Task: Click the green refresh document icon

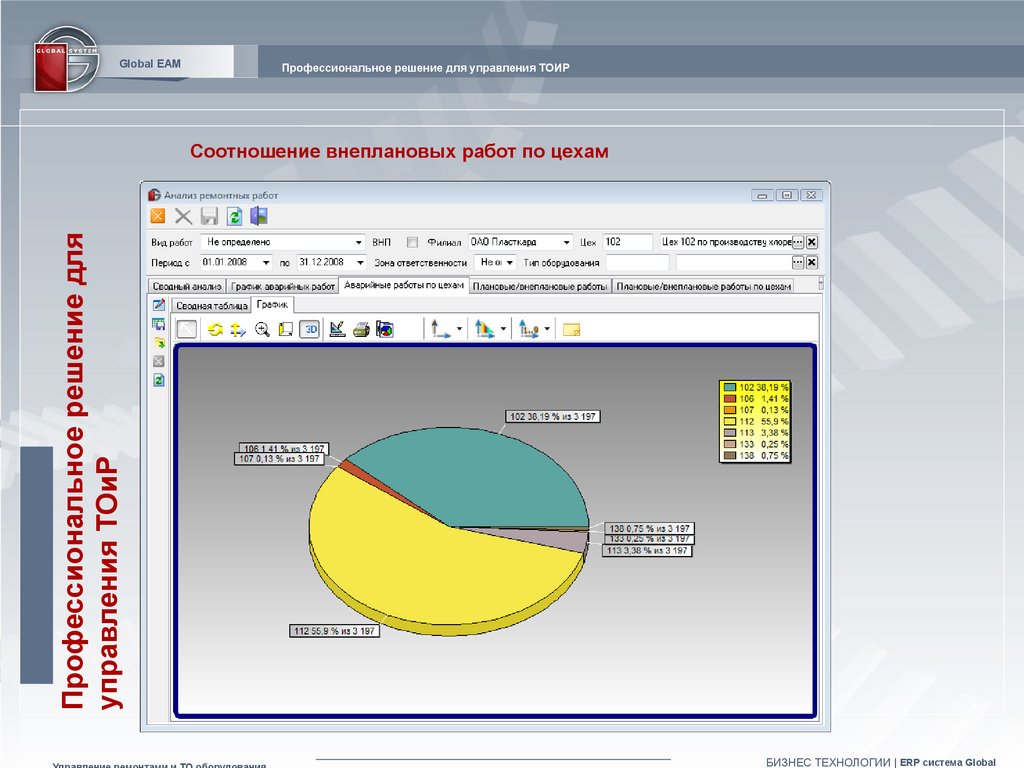Action: (x=234, y=216)
